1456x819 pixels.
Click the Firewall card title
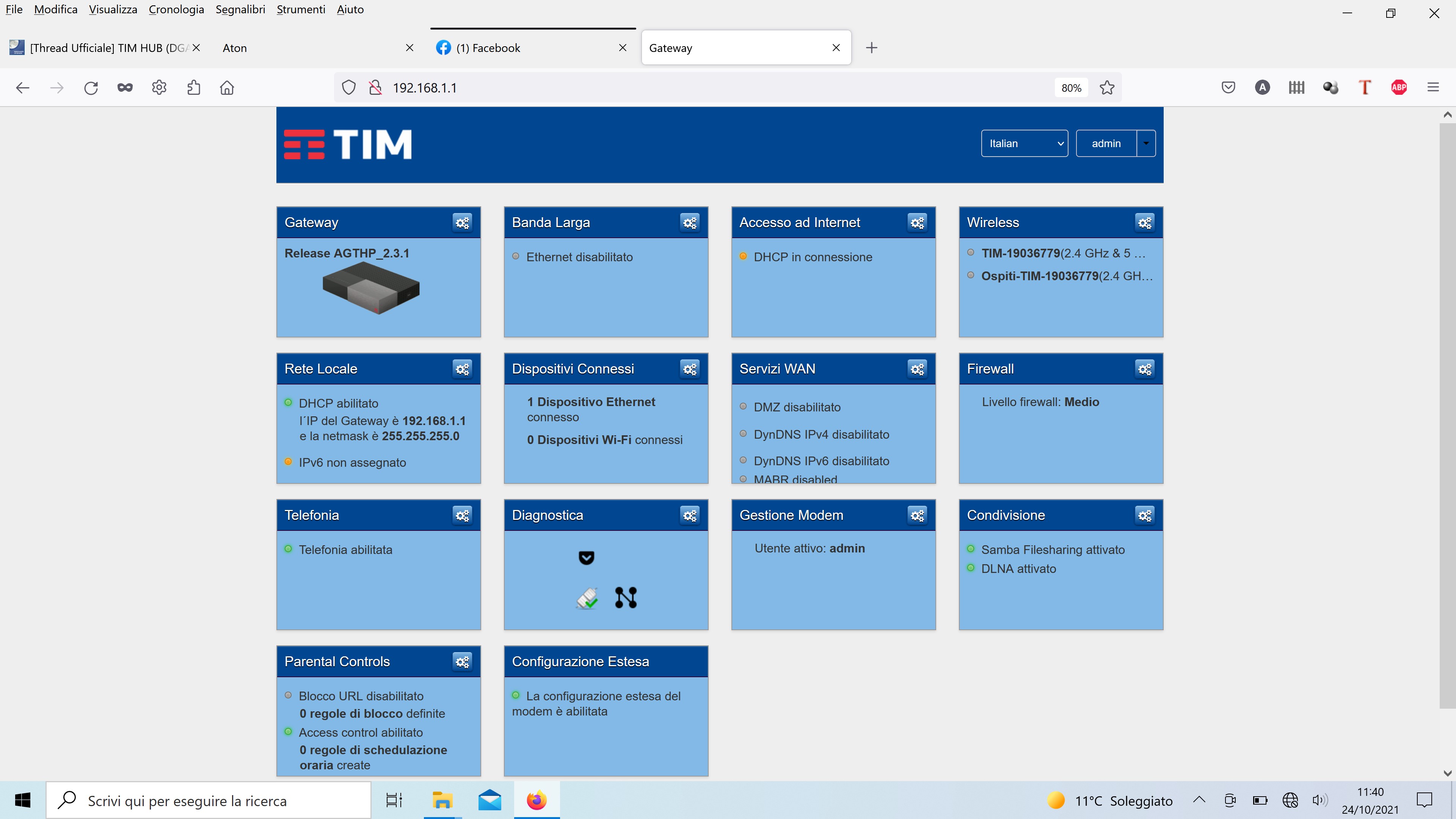(990, 369)
